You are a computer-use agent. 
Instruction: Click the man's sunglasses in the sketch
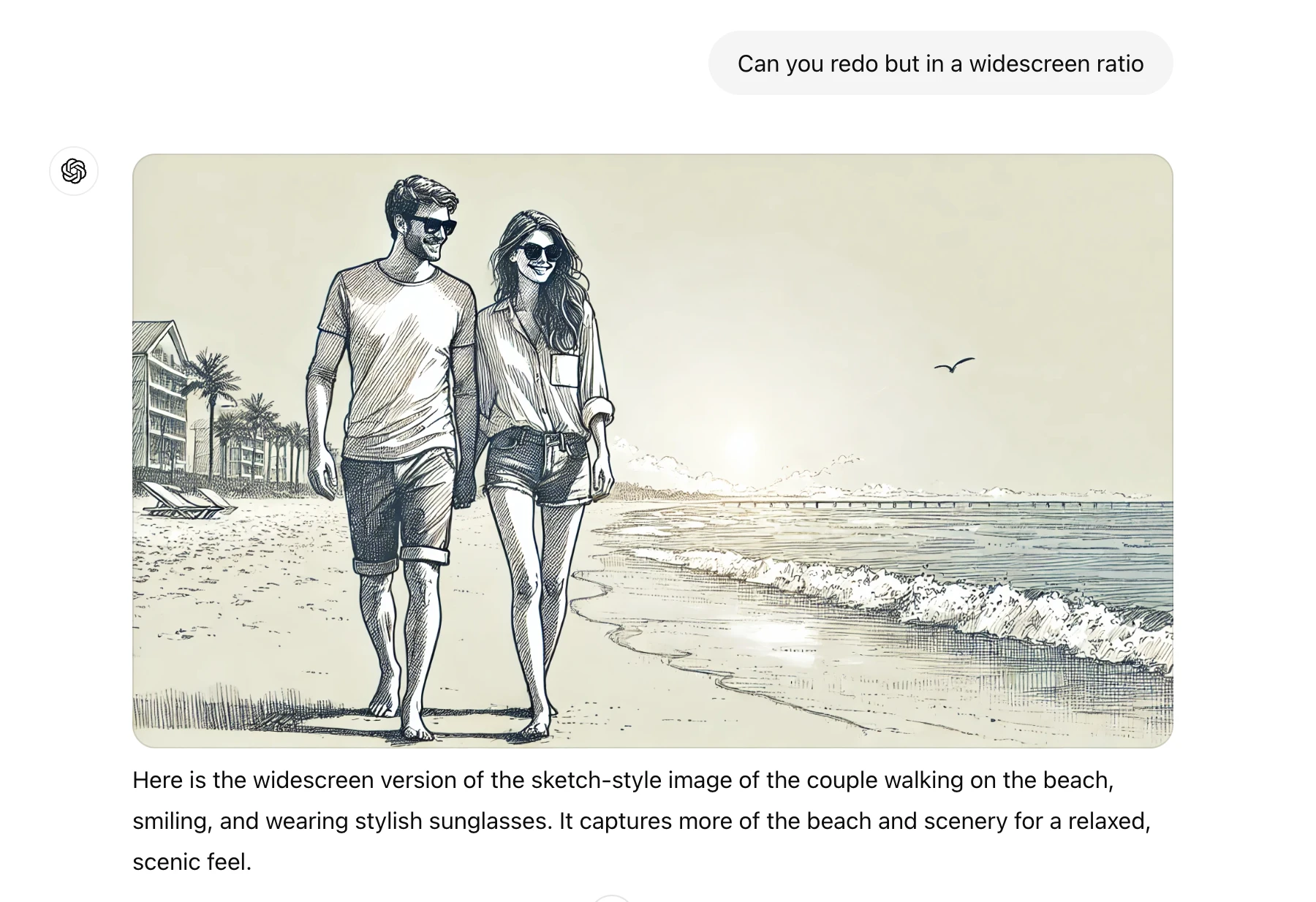click(x=432, y=225)
